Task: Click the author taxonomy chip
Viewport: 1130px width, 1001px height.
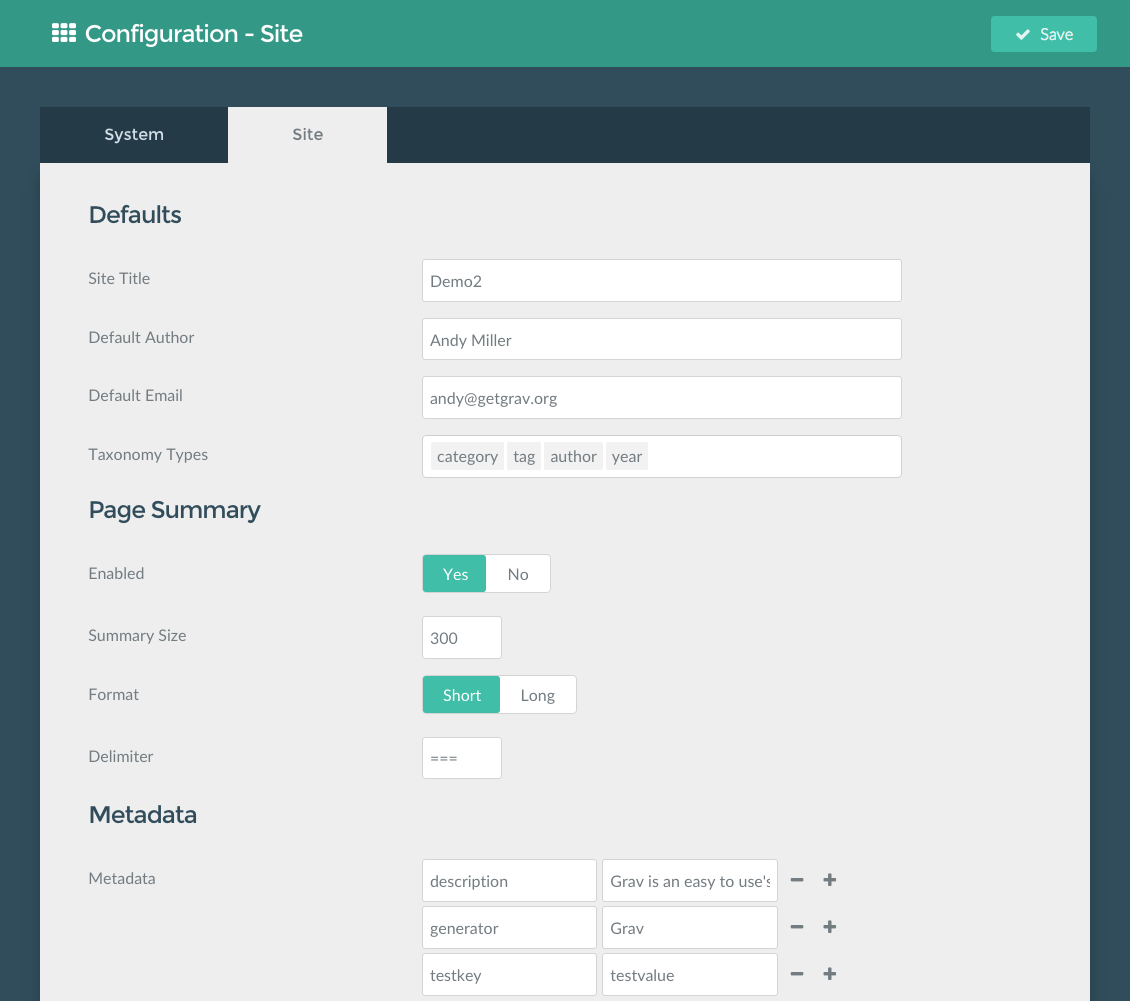Action: point(573,456)
